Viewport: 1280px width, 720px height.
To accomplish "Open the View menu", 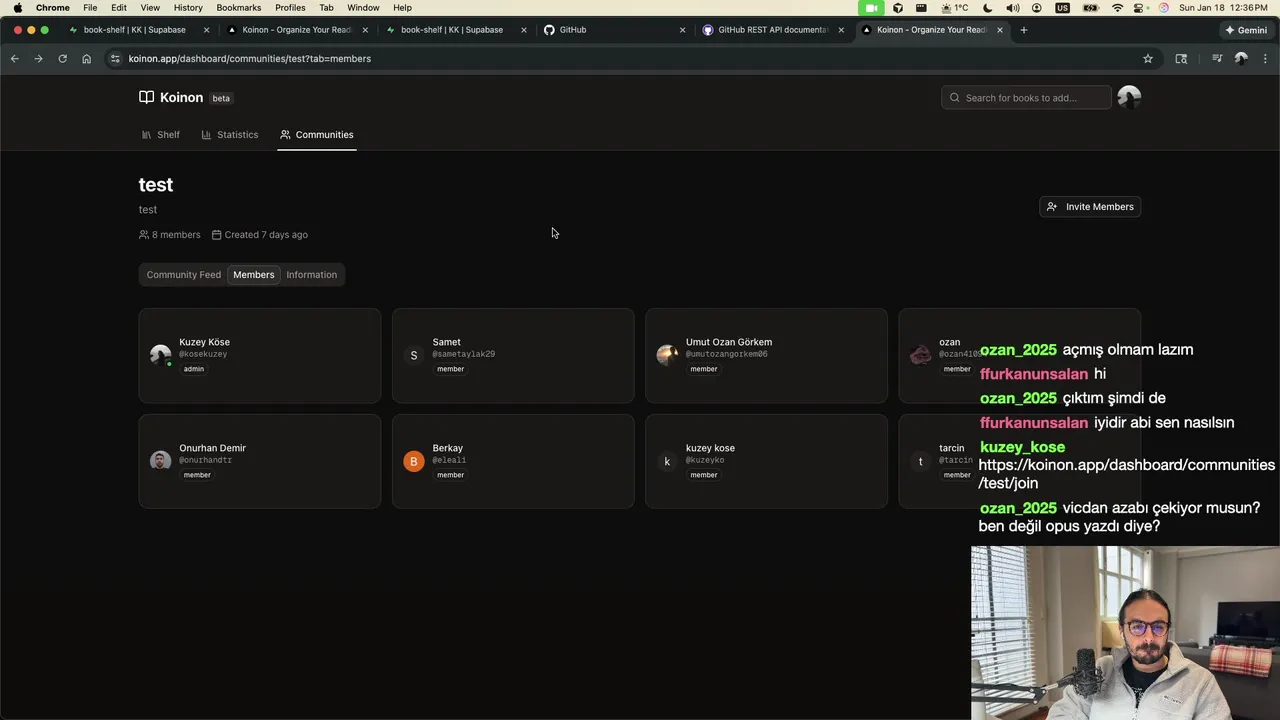I will coord(150,7).
